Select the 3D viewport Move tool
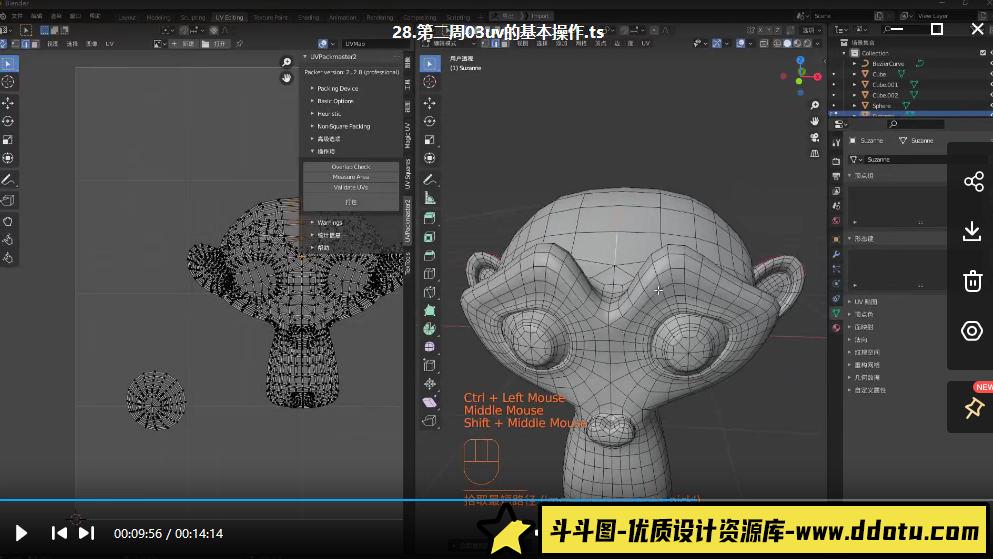The width and height of the screenshot is (993, 559). pyautogui.click(x=429, y=103)
